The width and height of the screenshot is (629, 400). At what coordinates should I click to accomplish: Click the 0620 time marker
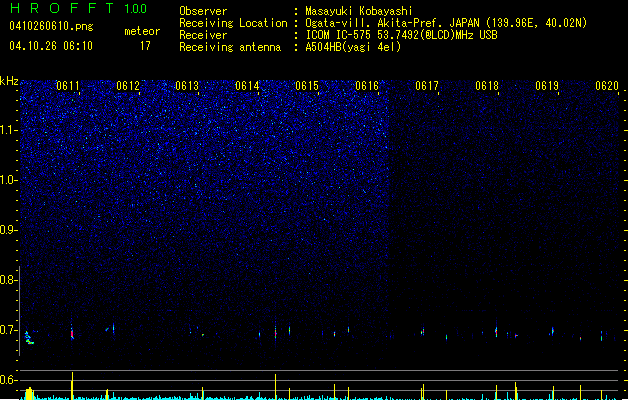[x=607, y=85]
